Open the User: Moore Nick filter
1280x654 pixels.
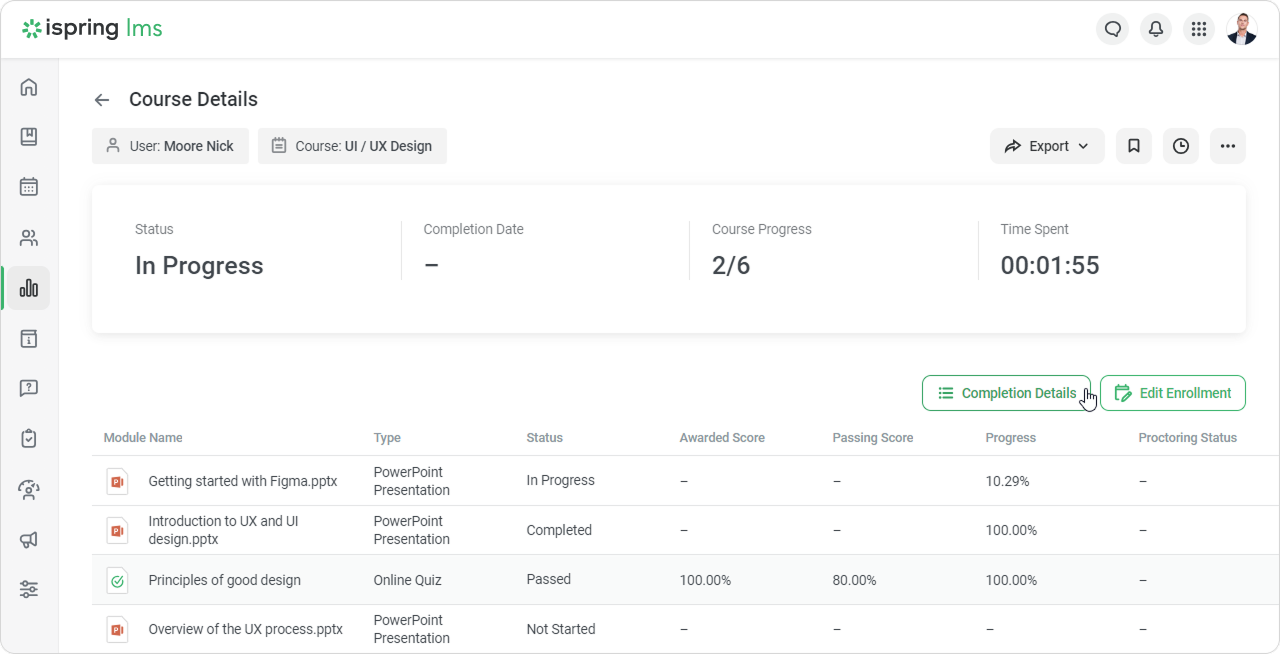coord(170,146)
